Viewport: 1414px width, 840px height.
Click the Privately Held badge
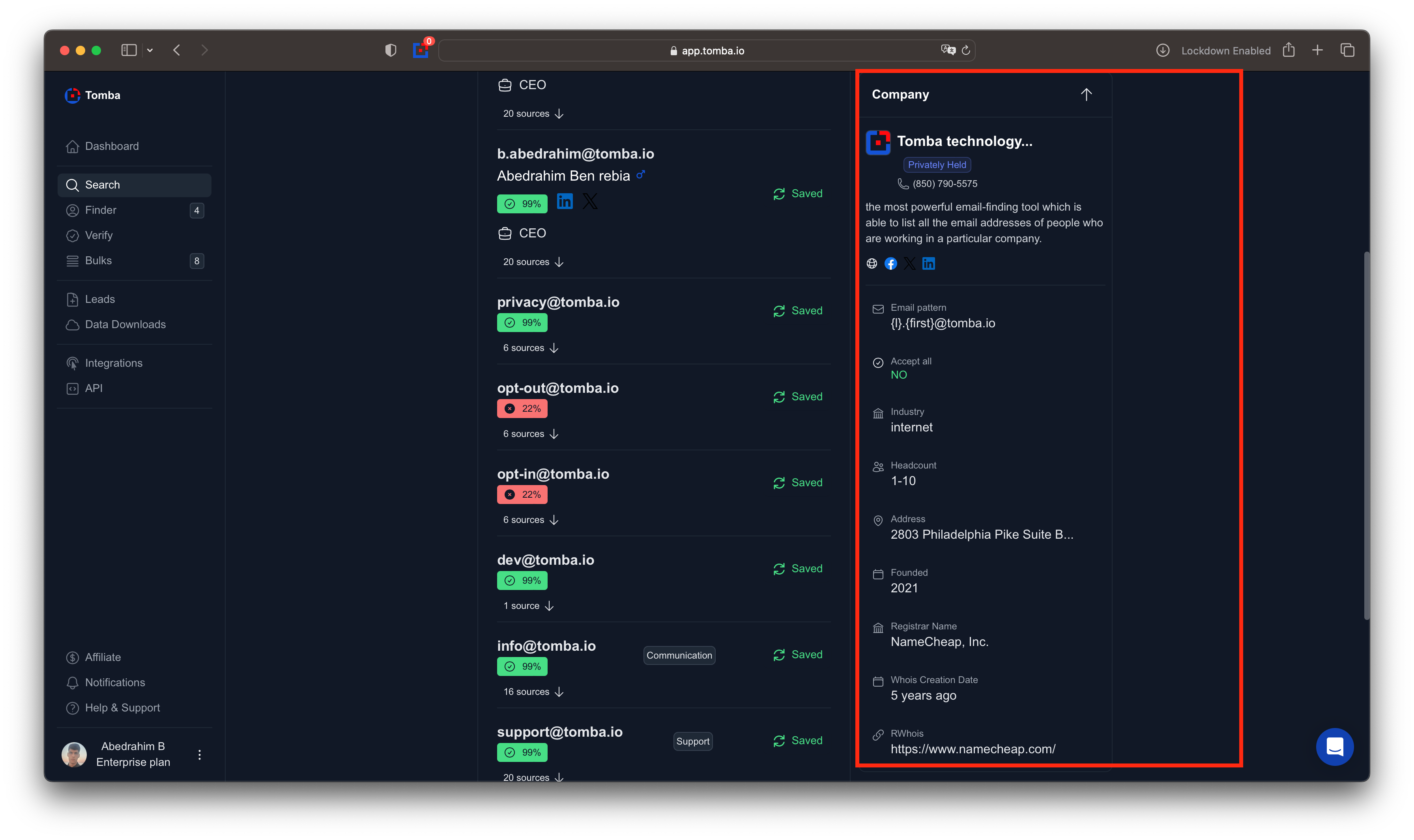(x=937, y=165)
